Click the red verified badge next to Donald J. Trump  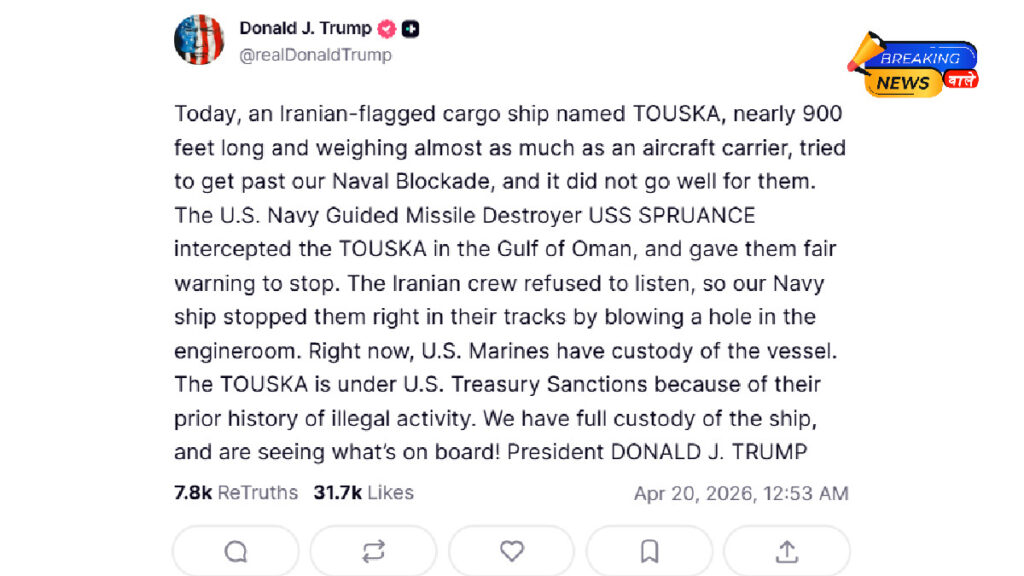[385, 28]
